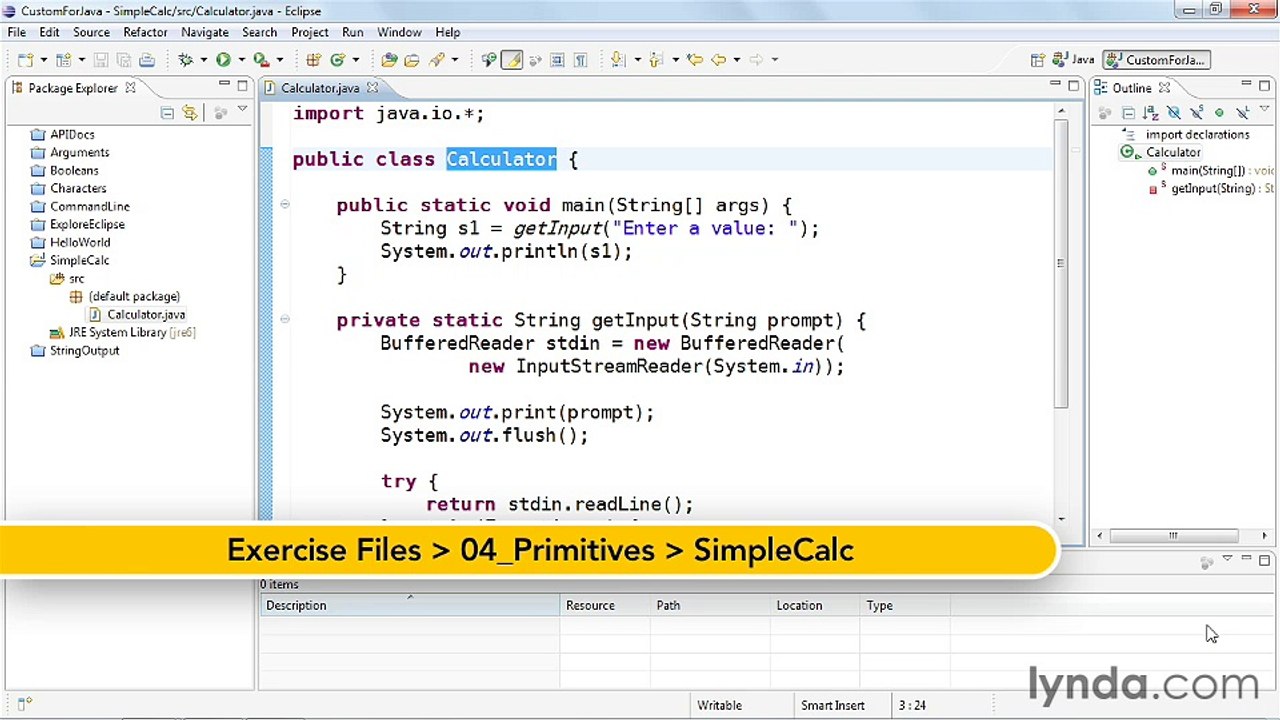Viewport: 1280px width, 720px height.
Task: Click Last Edit Location arrow icon
Action: [696, 60]
